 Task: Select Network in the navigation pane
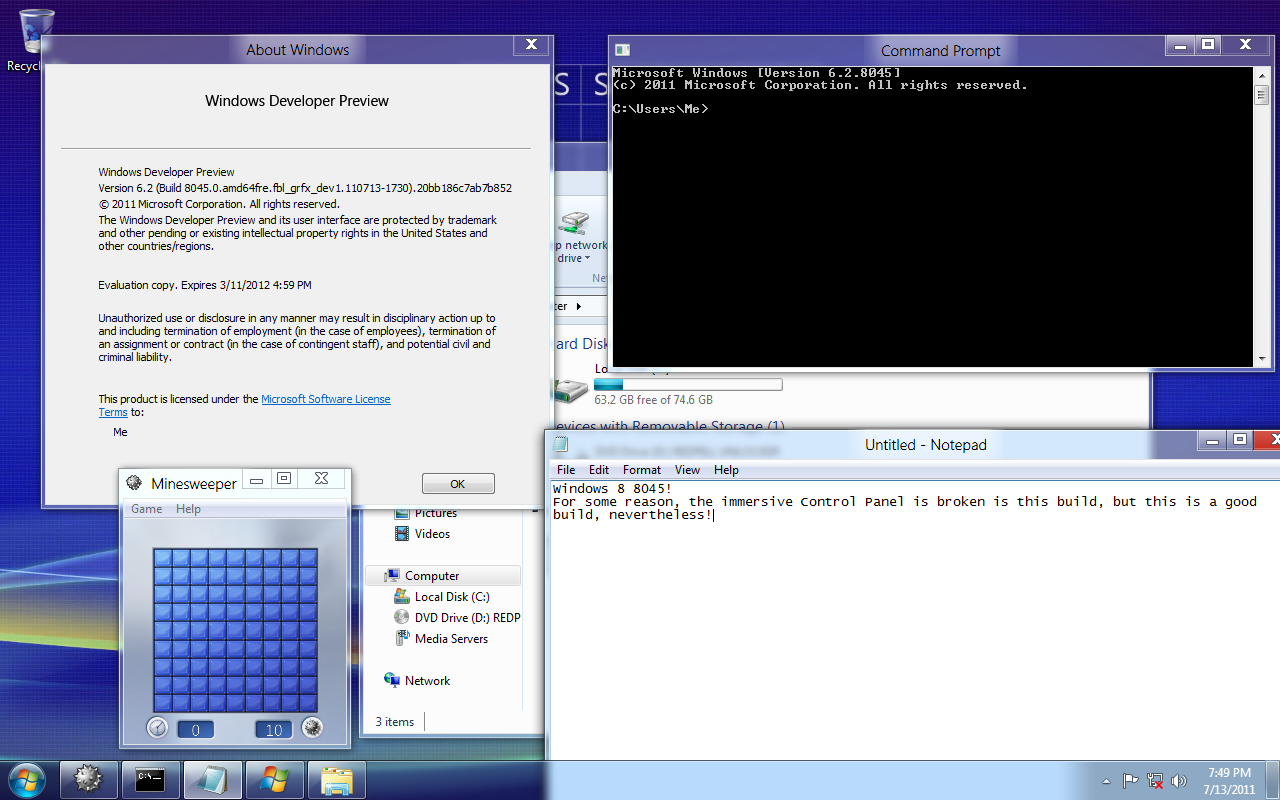pyautogui.click(x=427, y=681)
